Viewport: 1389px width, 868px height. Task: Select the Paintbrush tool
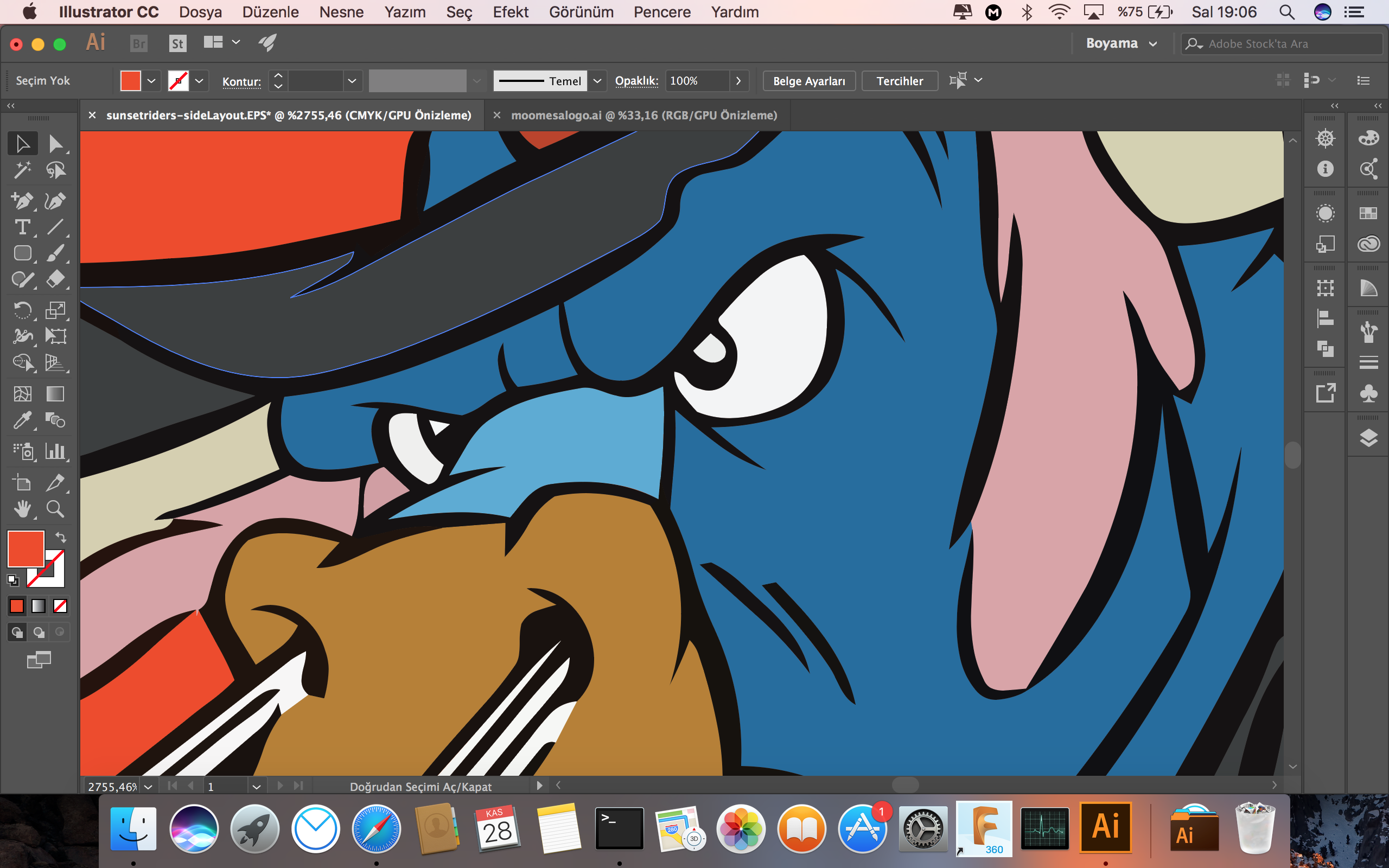(55, 253)
